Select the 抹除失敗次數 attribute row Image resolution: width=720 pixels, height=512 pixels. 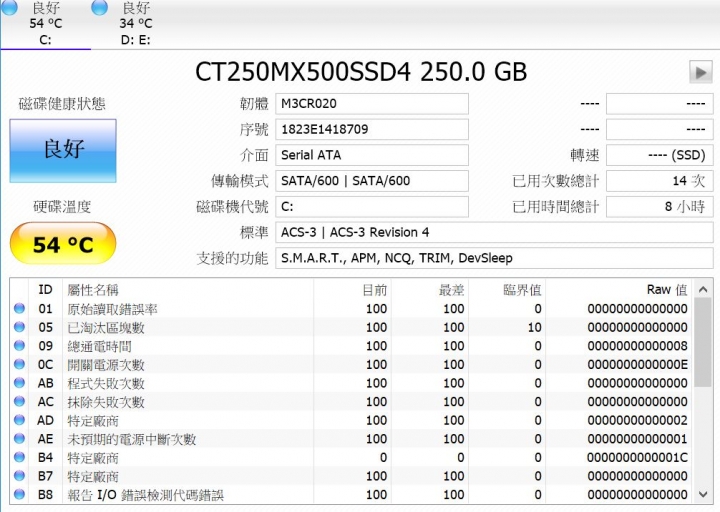352,401
